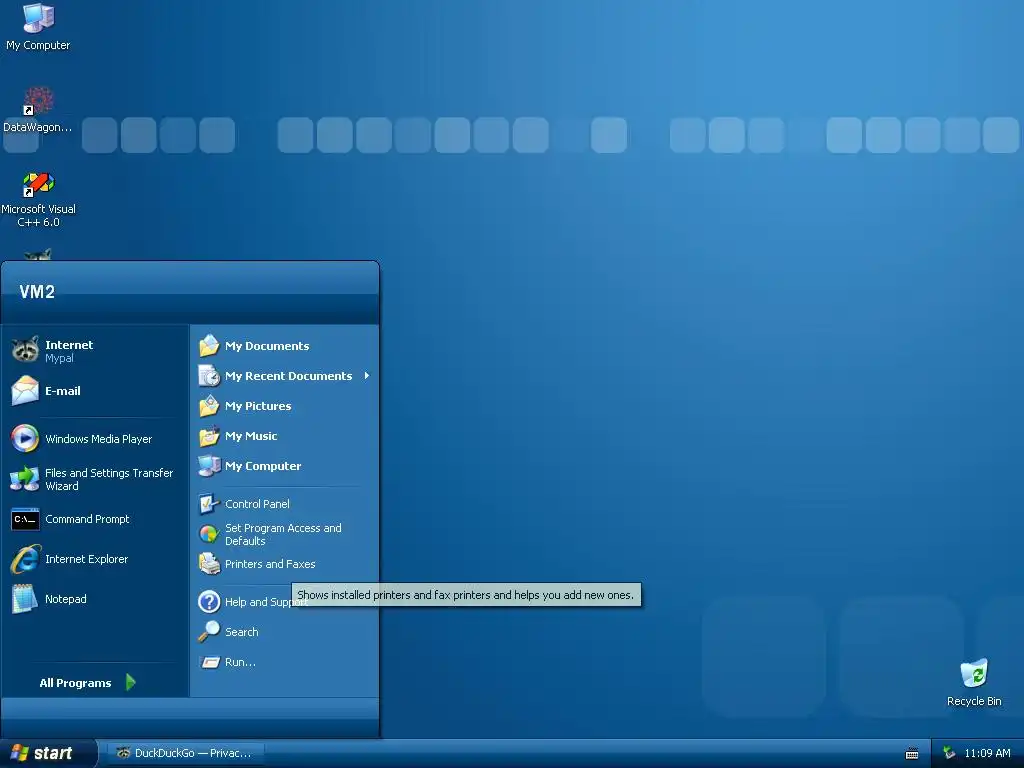Click the My Recent Documents icon
Viewport: 1024px width, 768px height.
click(x=209, y=376)
